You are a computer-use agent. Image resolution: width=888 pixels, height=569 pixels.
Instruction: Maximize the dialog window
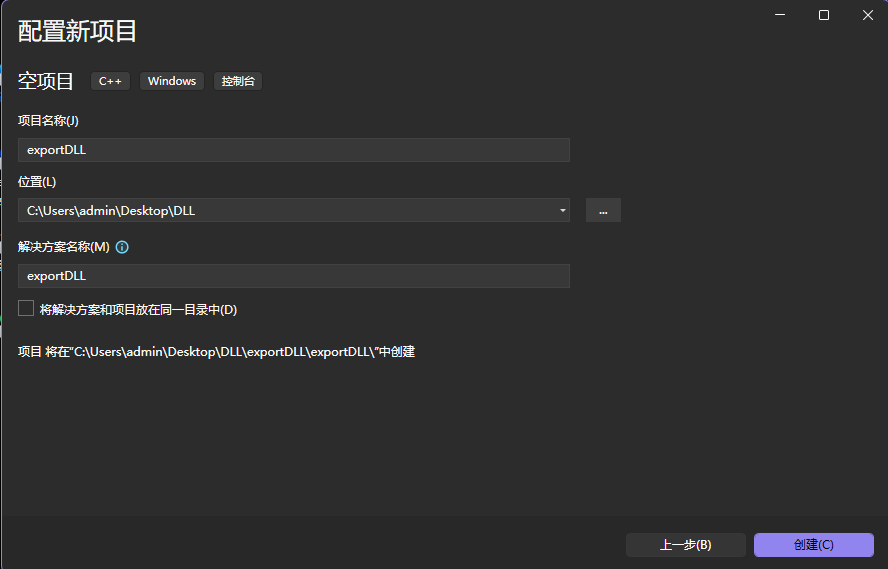[x=824, y=15]
